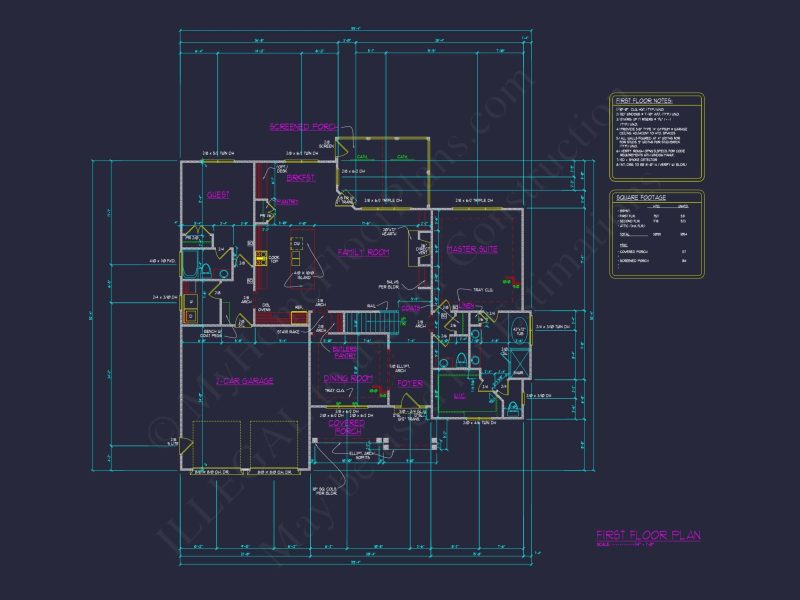
Task: Select the W.I.C. closet label
Action: 459,396
